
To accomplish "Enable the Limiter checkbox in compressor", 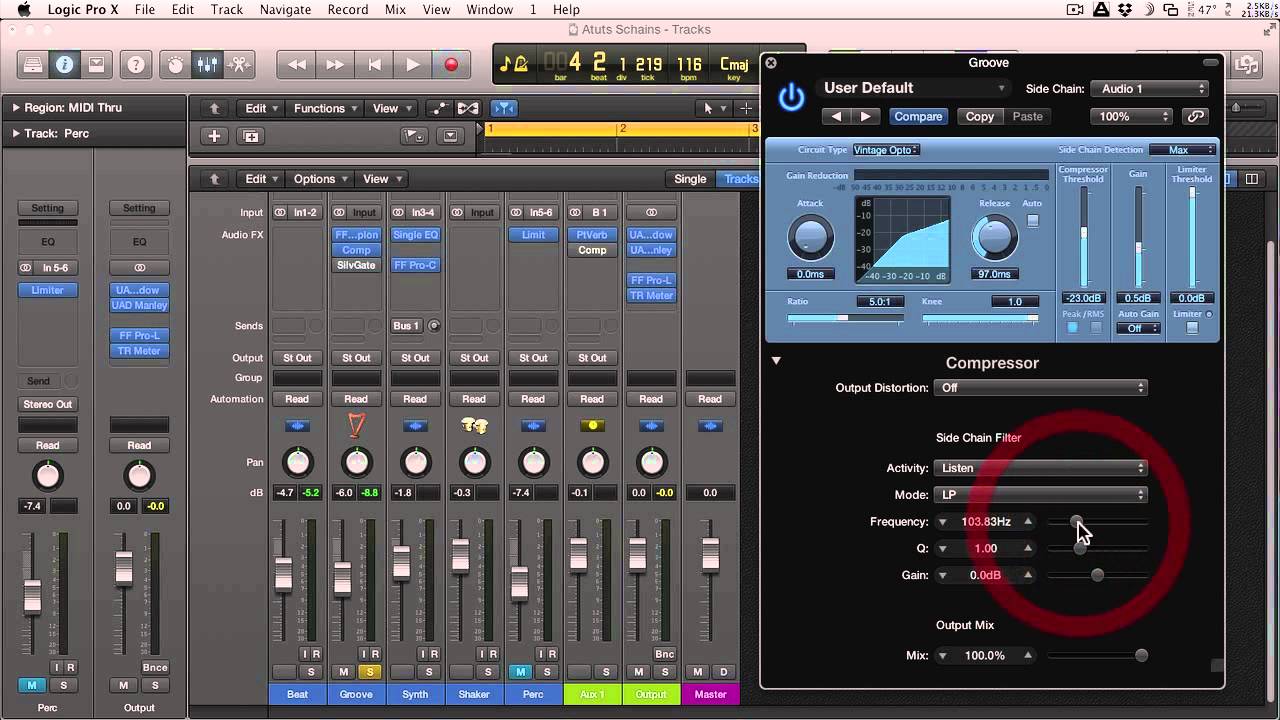I will (1192, 328).
